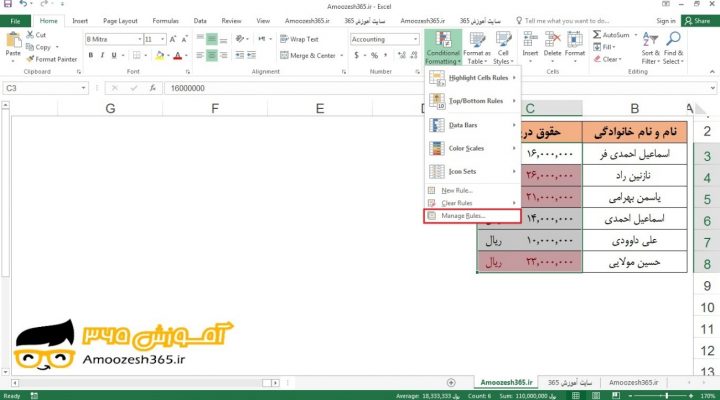Switch to Page Layout view in status bar

596,396
